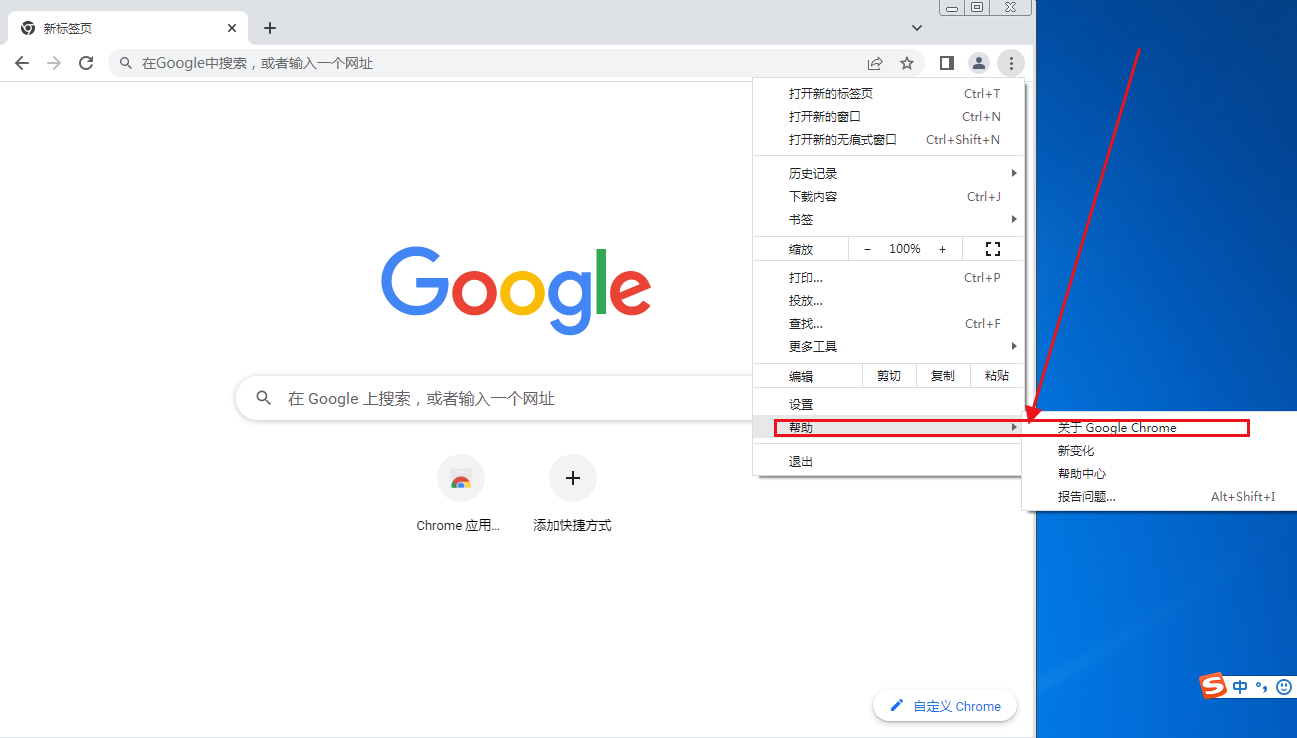
Task: Open the Chrome 应用 shortcut icon
Action: pyautogui.click(x=460, y=478)
